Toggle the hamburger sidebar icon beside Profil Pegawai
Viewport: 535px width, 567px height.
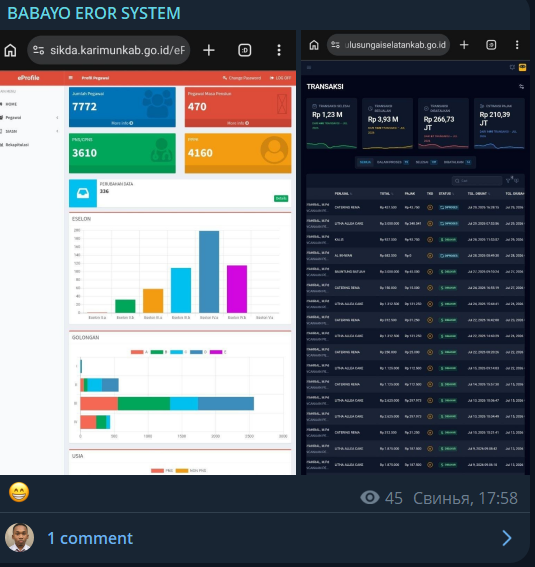(x=71, y=78)
